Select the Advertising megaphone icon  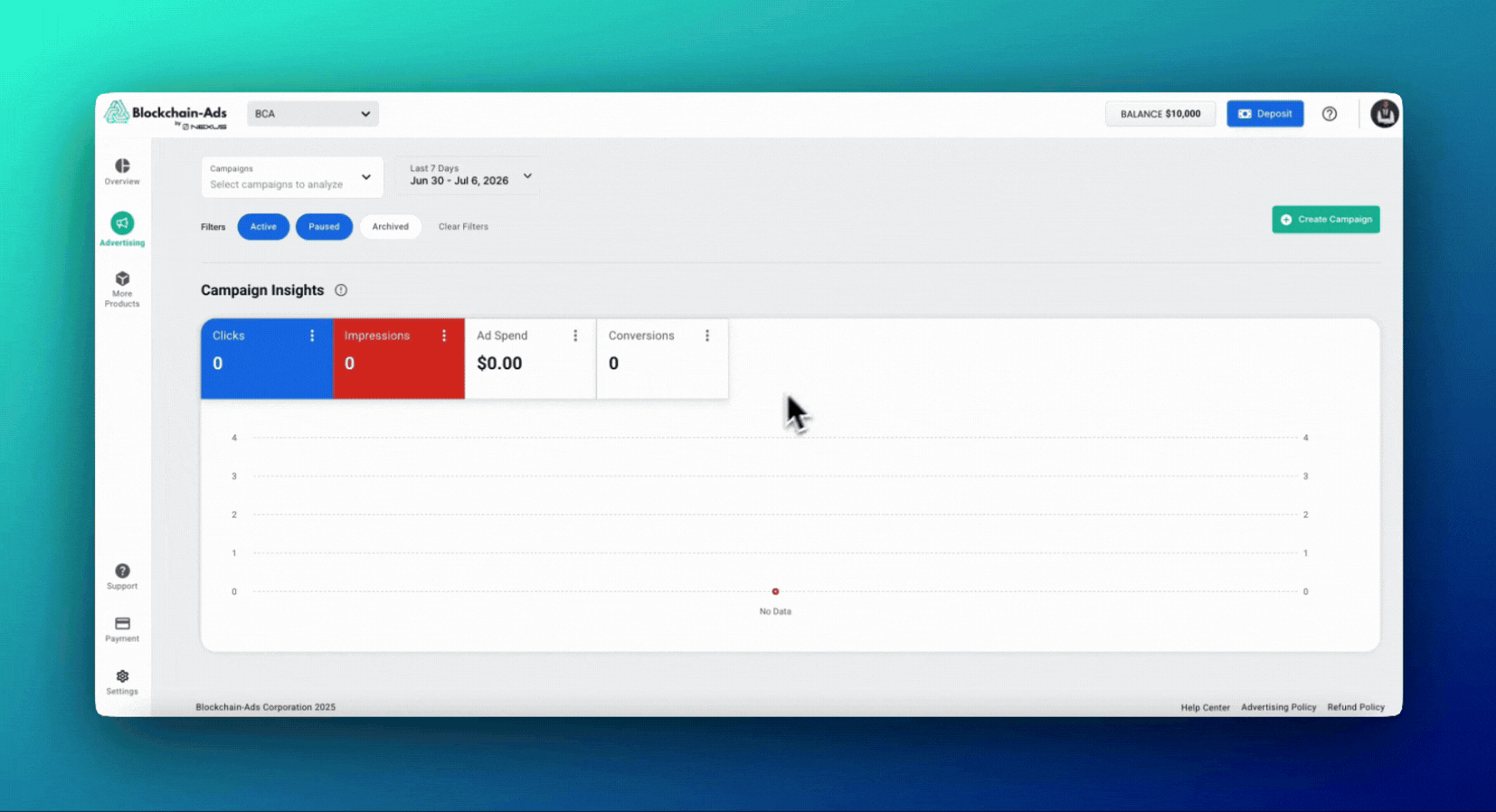point(122,222)
